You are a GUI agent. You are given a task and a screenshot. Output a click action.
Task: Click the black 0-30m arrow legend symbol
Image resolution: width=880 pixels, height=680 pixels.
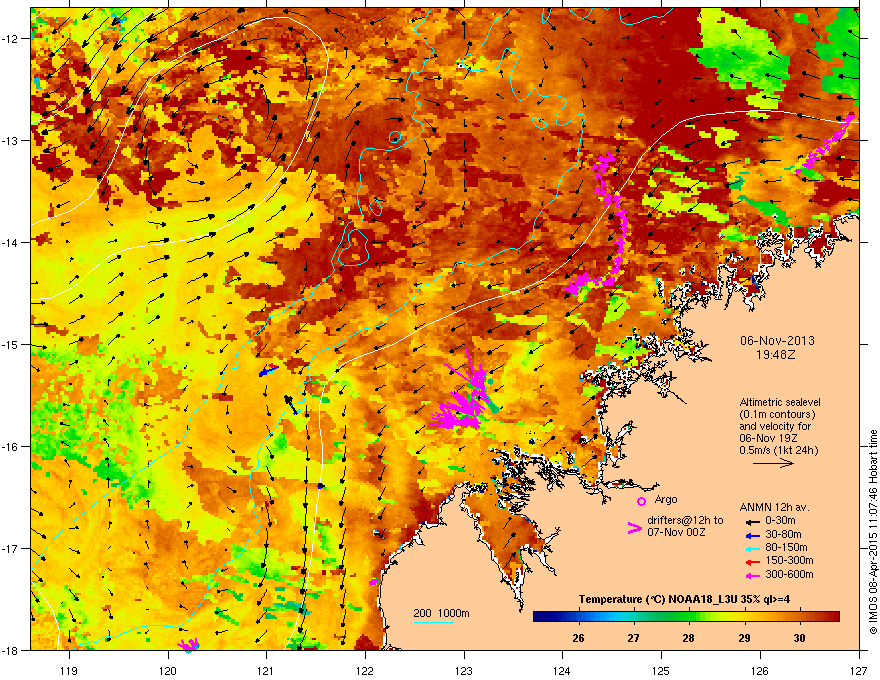(x=752, y=521)
